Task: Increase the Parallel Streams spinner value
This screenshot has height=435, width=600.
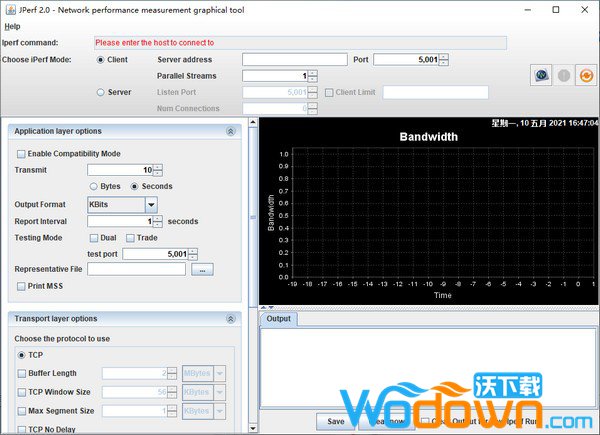Action: tap(313, 72)
